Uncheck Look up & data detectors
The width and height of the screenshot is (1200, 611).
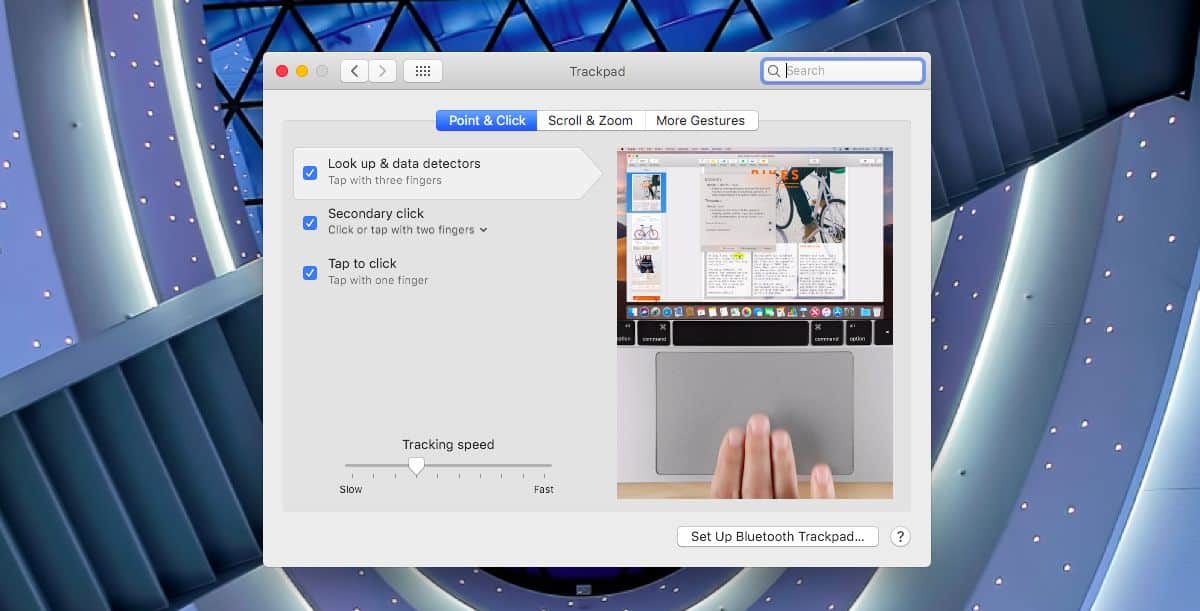pyautogui.click(x=310, y=172)
